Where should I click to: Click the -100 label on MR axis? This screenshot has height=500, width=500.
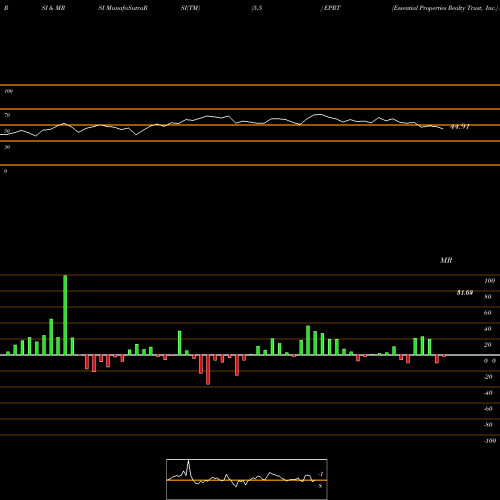coord(490,441)
